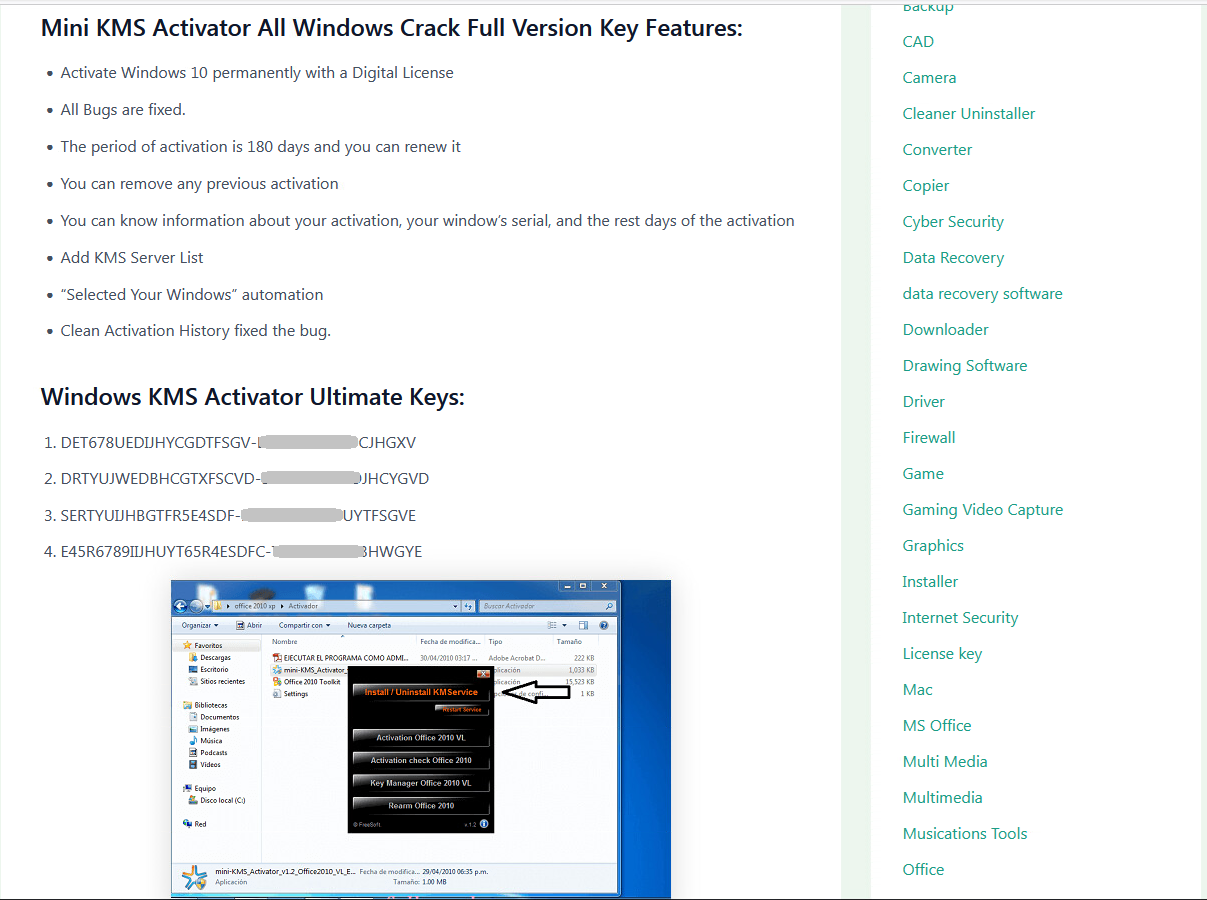Select the Driver category link

pyautogui.click(x=923, y=402)
